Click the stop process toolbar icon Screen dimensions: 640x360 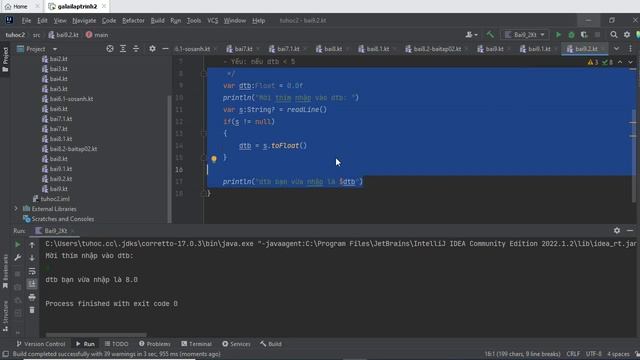[598, 35]
